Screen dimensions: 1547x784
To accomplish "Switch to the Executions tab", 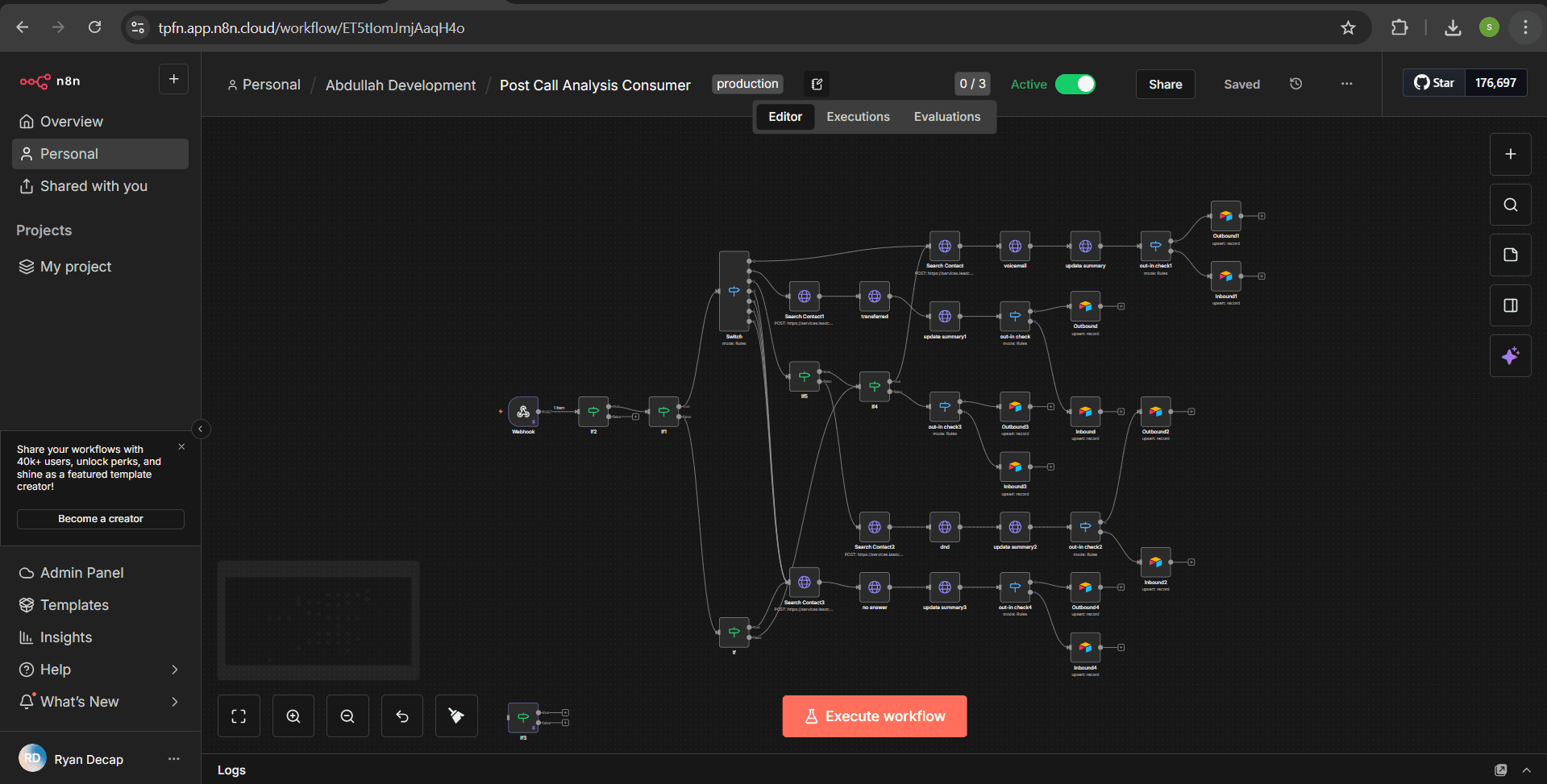I will pyautogui.click(x=858, y=117).
